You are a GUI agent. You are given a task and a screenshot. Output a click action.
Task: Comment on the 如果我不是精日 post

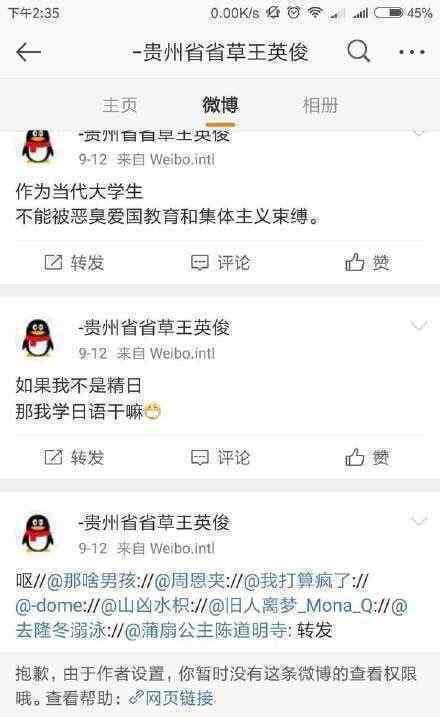pyautogui.click(x=220, y=457)
